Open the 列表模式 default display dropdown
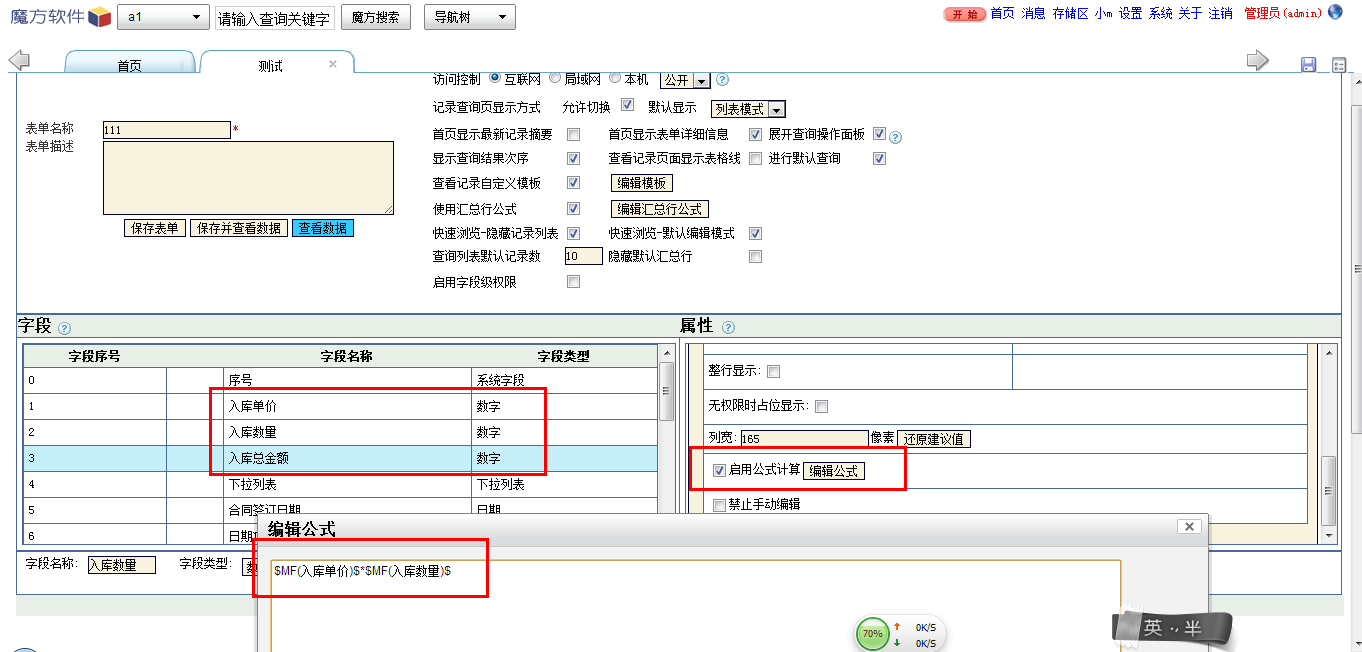The height and width of the screenshot is (652, 1362). click(748, 109)
